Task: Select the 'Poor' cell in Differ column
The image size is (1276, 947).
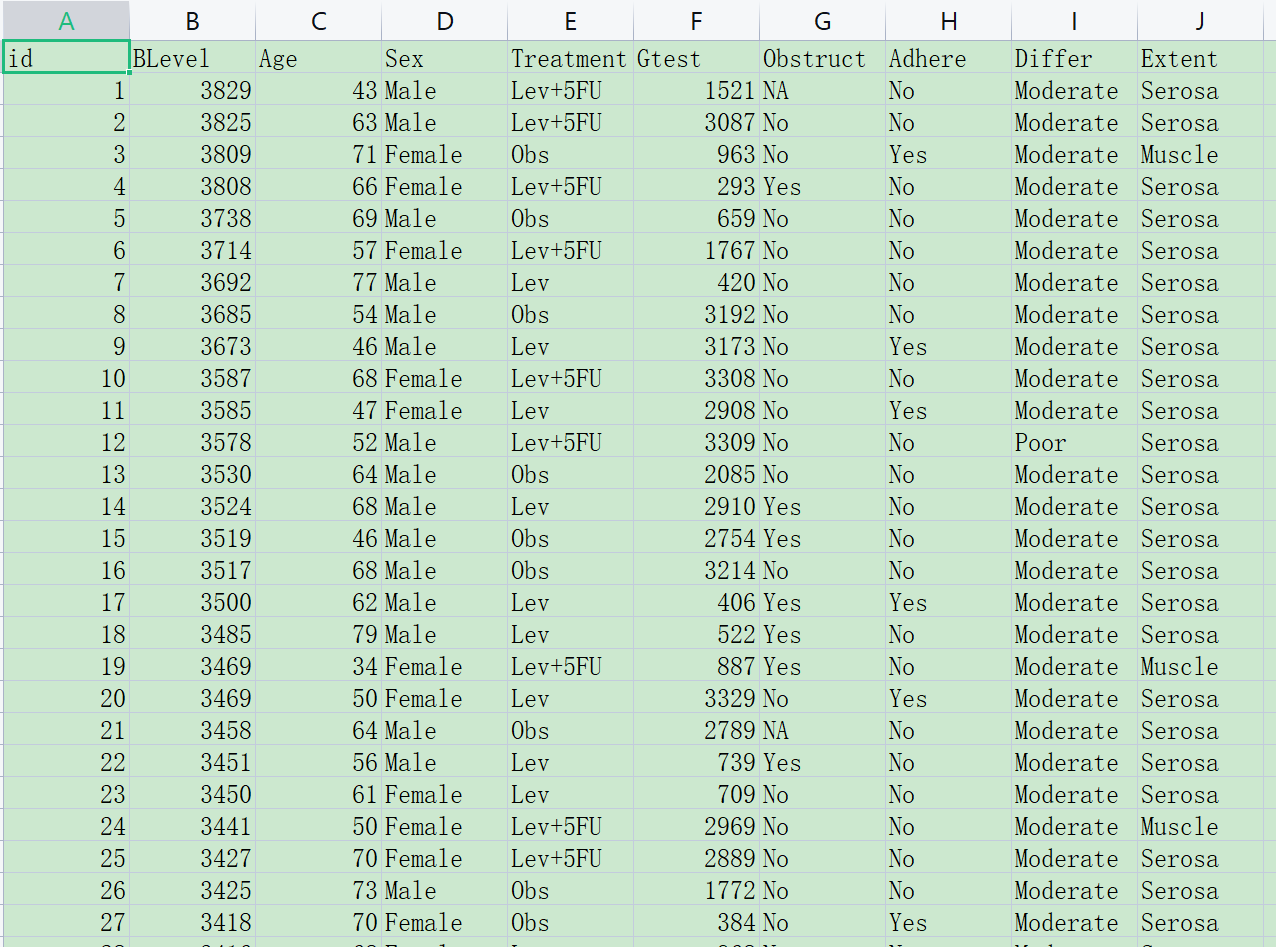Action: [x=1074, y=443]
